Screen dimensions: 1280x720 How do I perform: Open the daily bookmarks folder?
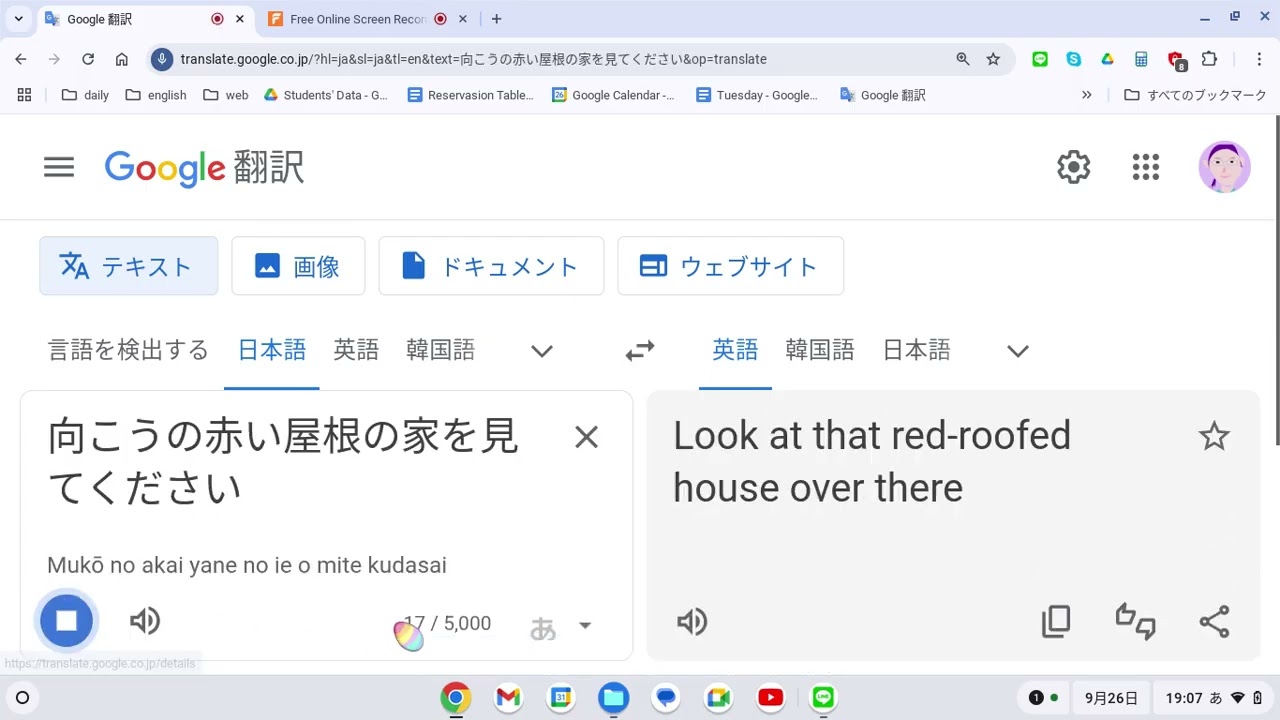coord(85,95)
